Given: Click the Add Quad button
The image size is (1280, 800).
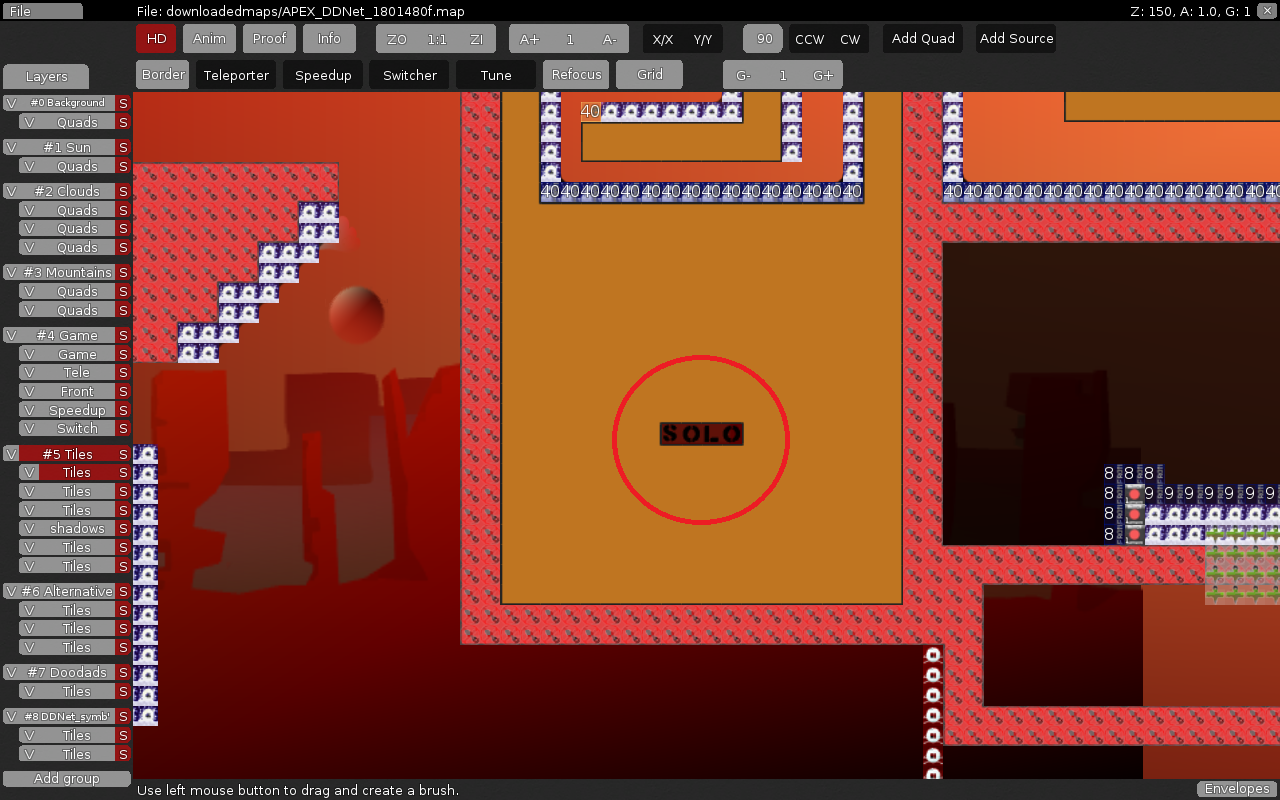Looking at the screenshot, I should pyautogui.click(x=922, y=38).
